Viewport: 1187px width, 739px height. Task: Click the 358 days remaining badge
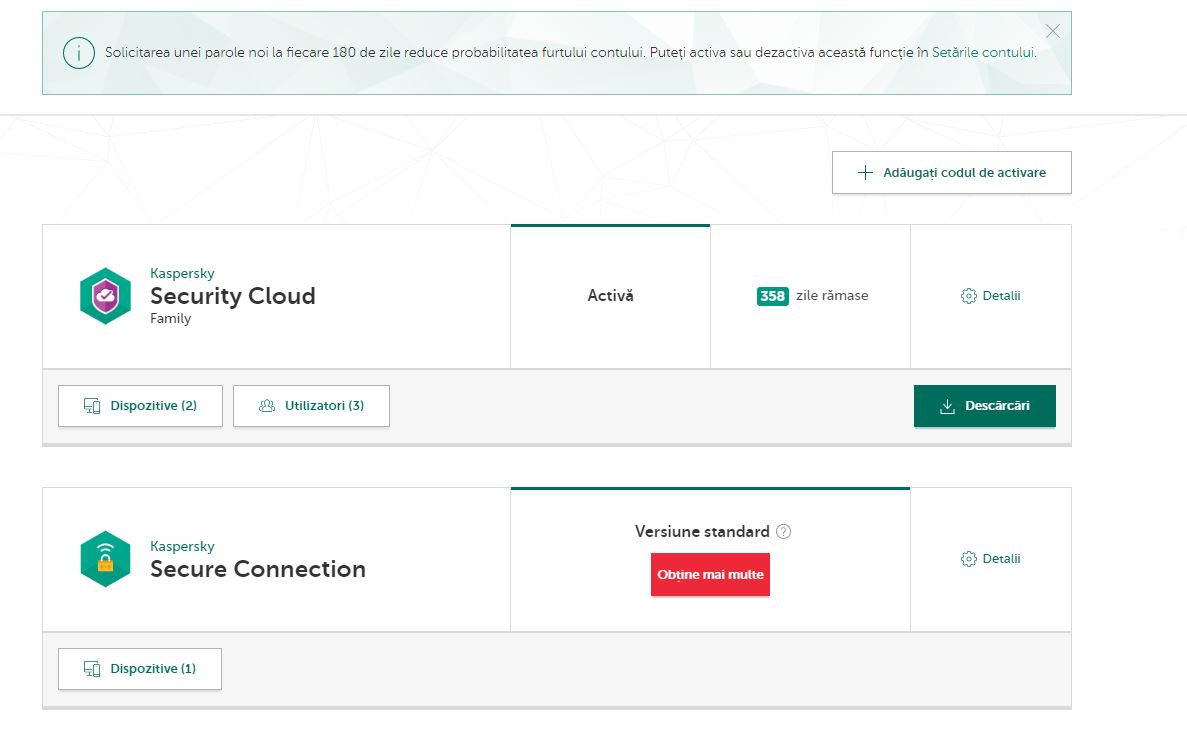tap(772, 296)
